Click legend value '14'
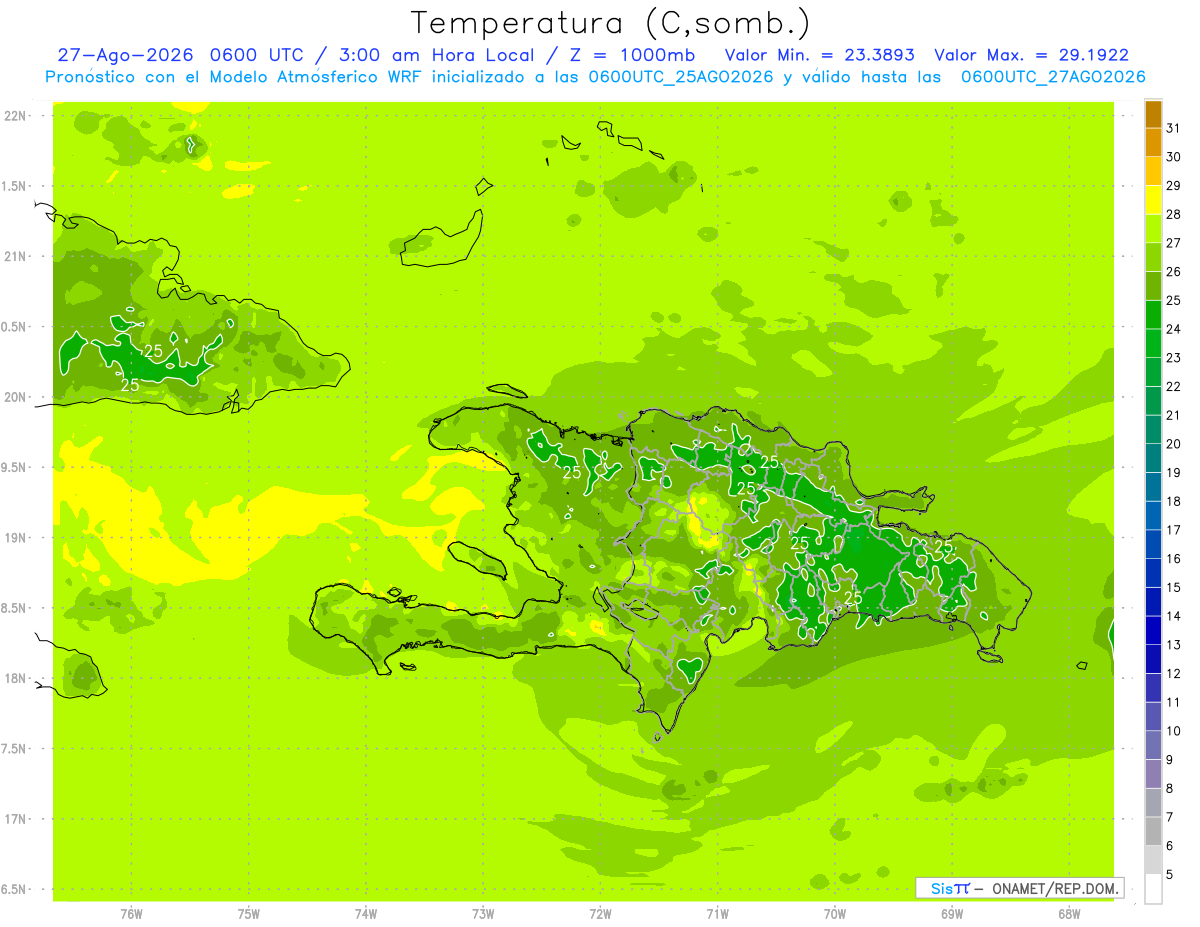This screenshot has width=1200, height=927. (x=1174, y=616)
